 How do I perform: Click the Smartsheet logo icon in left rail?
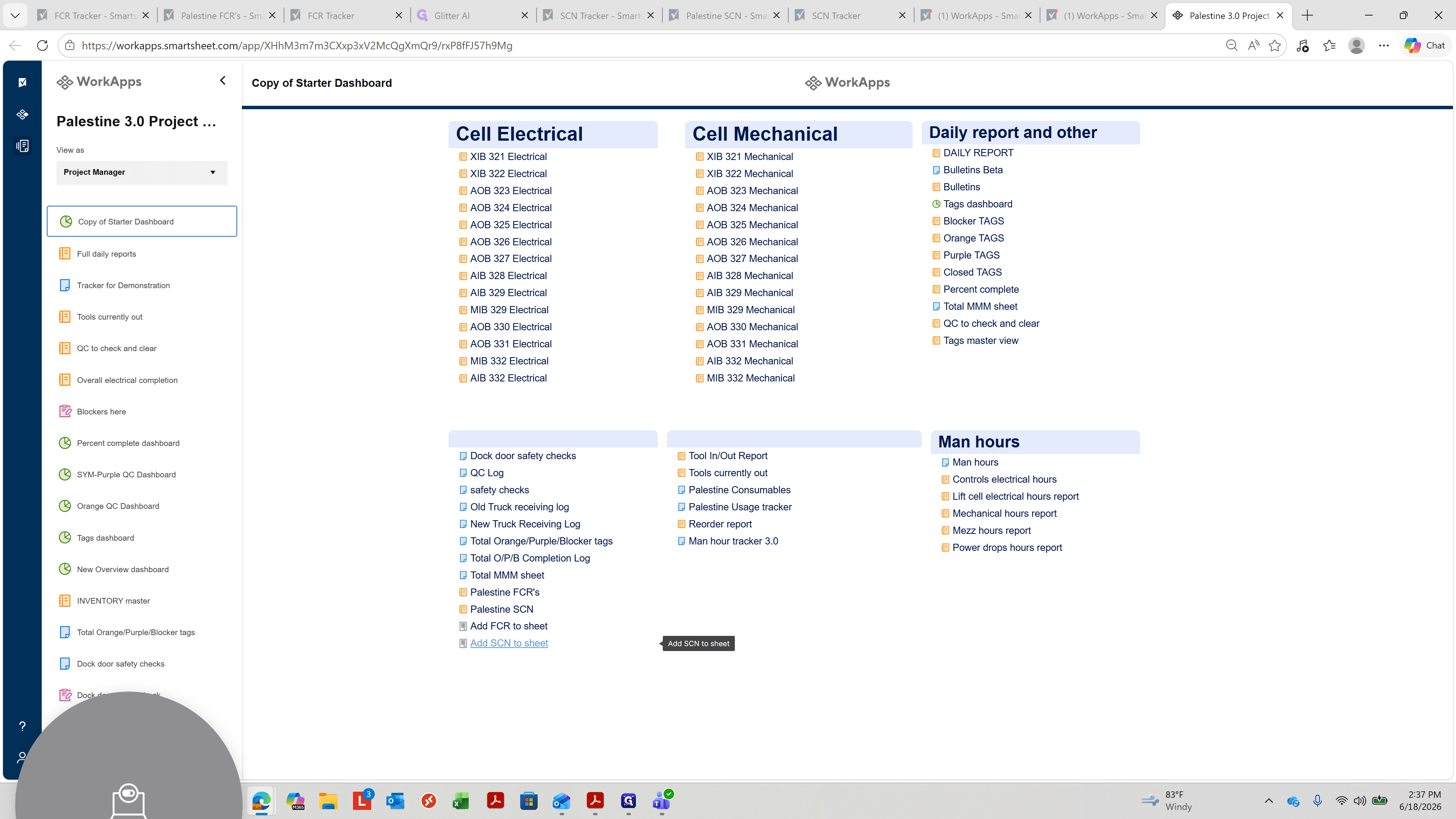pos(23,83)
